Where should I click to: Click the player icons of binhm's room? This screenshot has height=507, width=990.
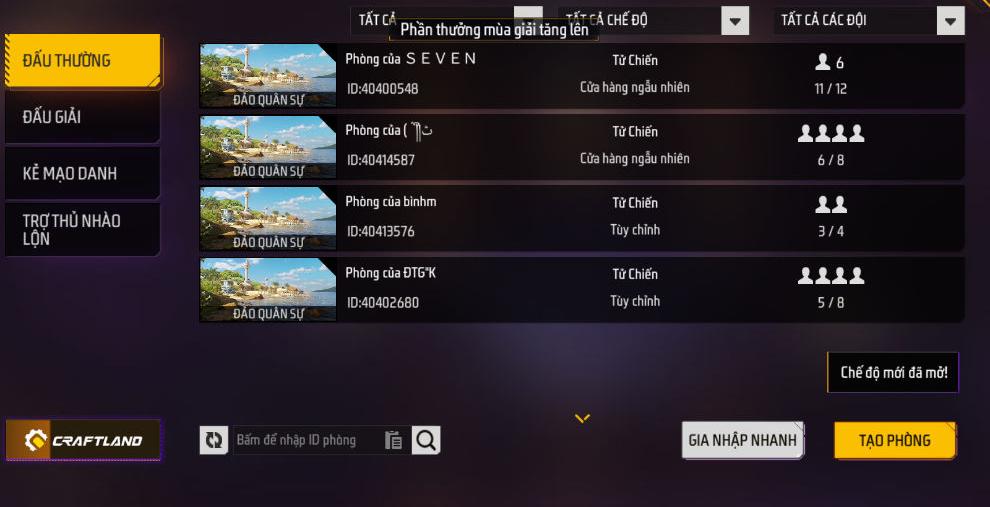831,205
